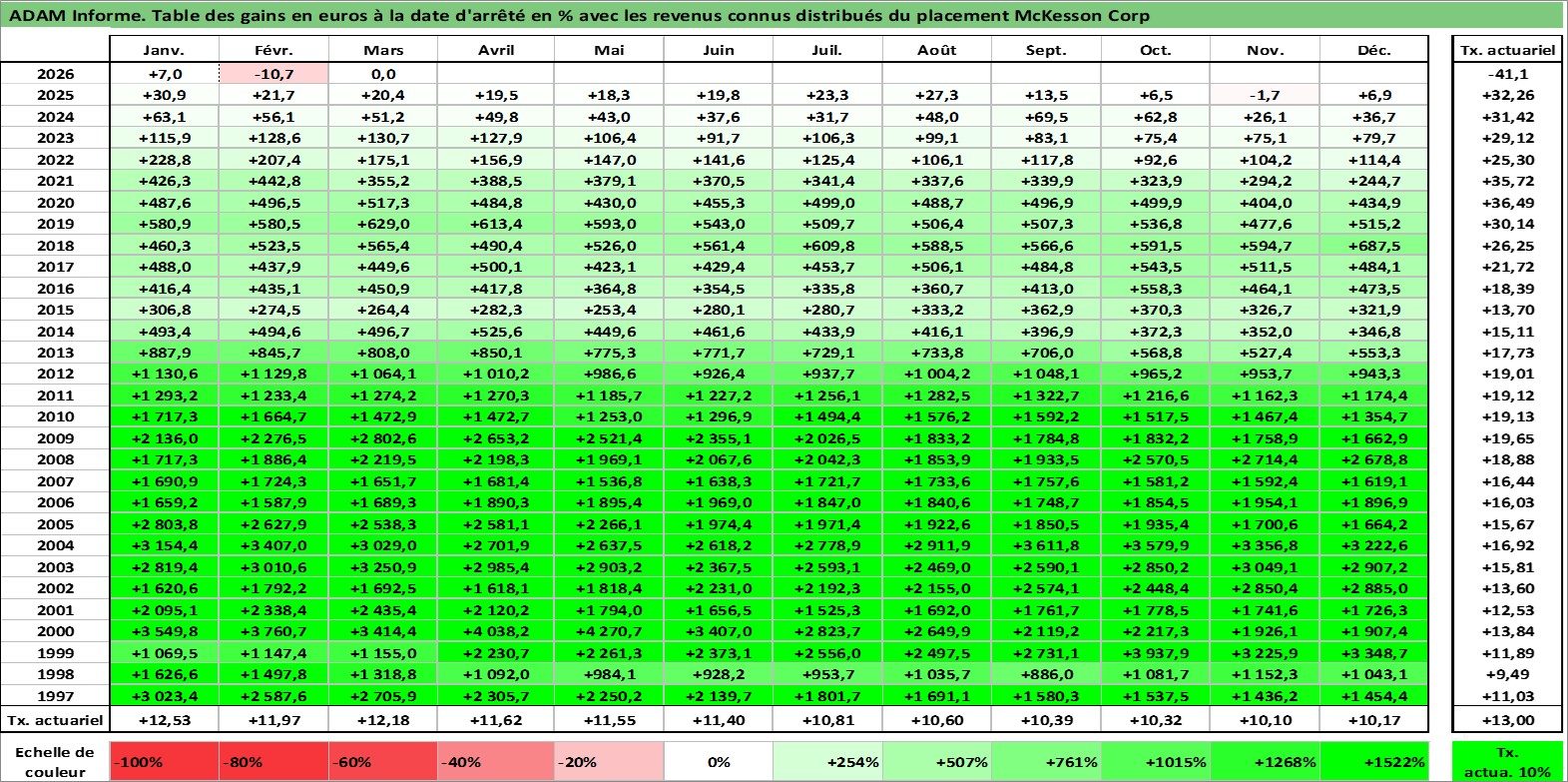Image resolution: width=1568 pixels, height=782 pixels.
Task: Select the '-1,7' cell in Nov. 2025
Action: (x=1265, y=95)
